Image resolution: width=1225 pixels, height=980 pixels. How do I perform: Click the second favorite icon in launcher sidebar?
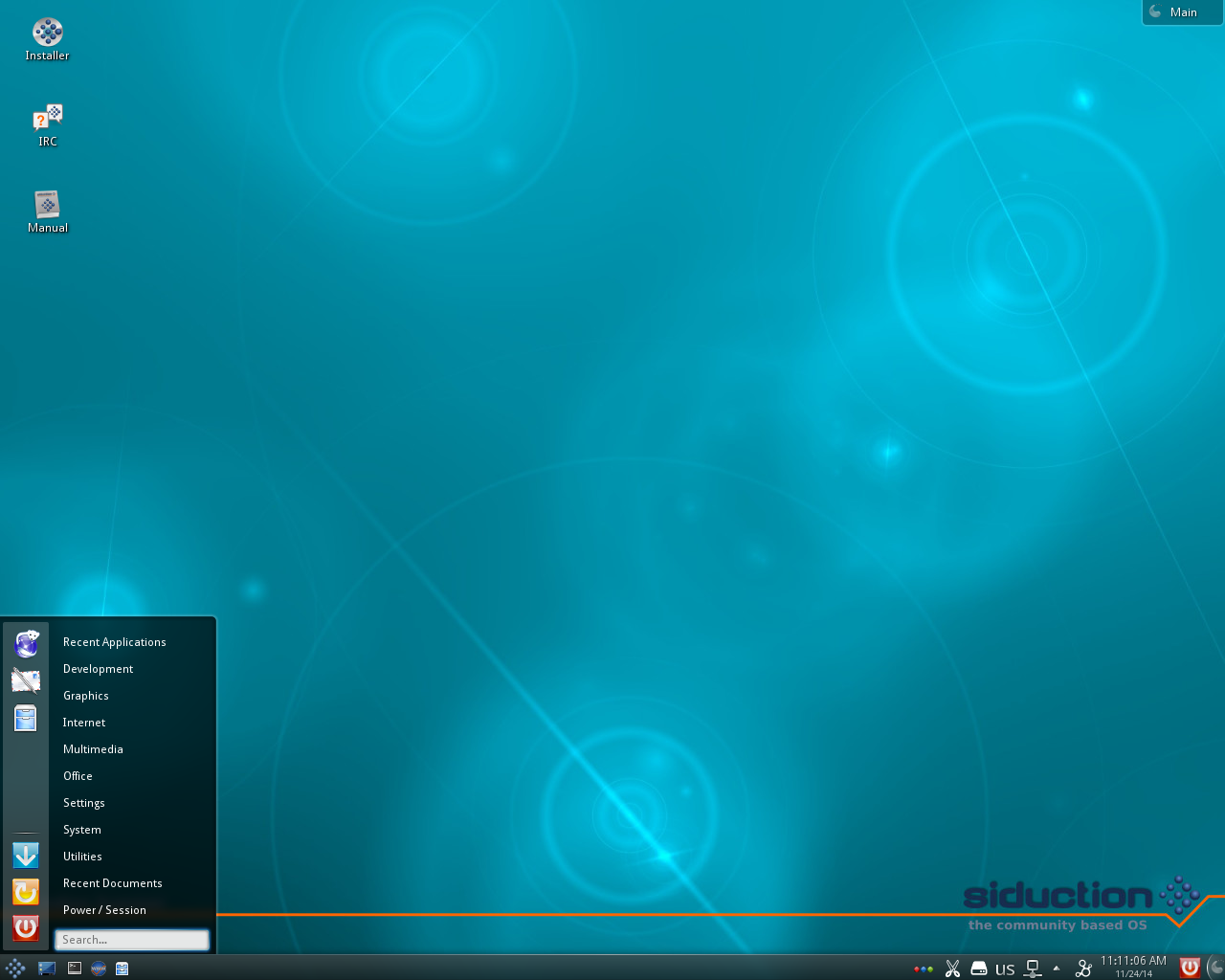point(26,680)
